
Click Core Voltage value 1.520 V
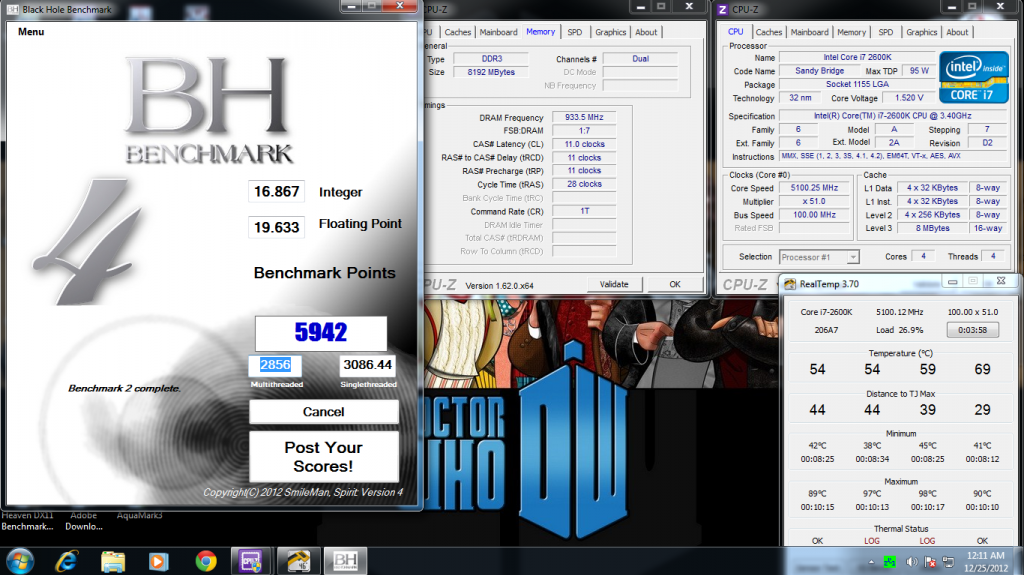click(x=909, y=97)
